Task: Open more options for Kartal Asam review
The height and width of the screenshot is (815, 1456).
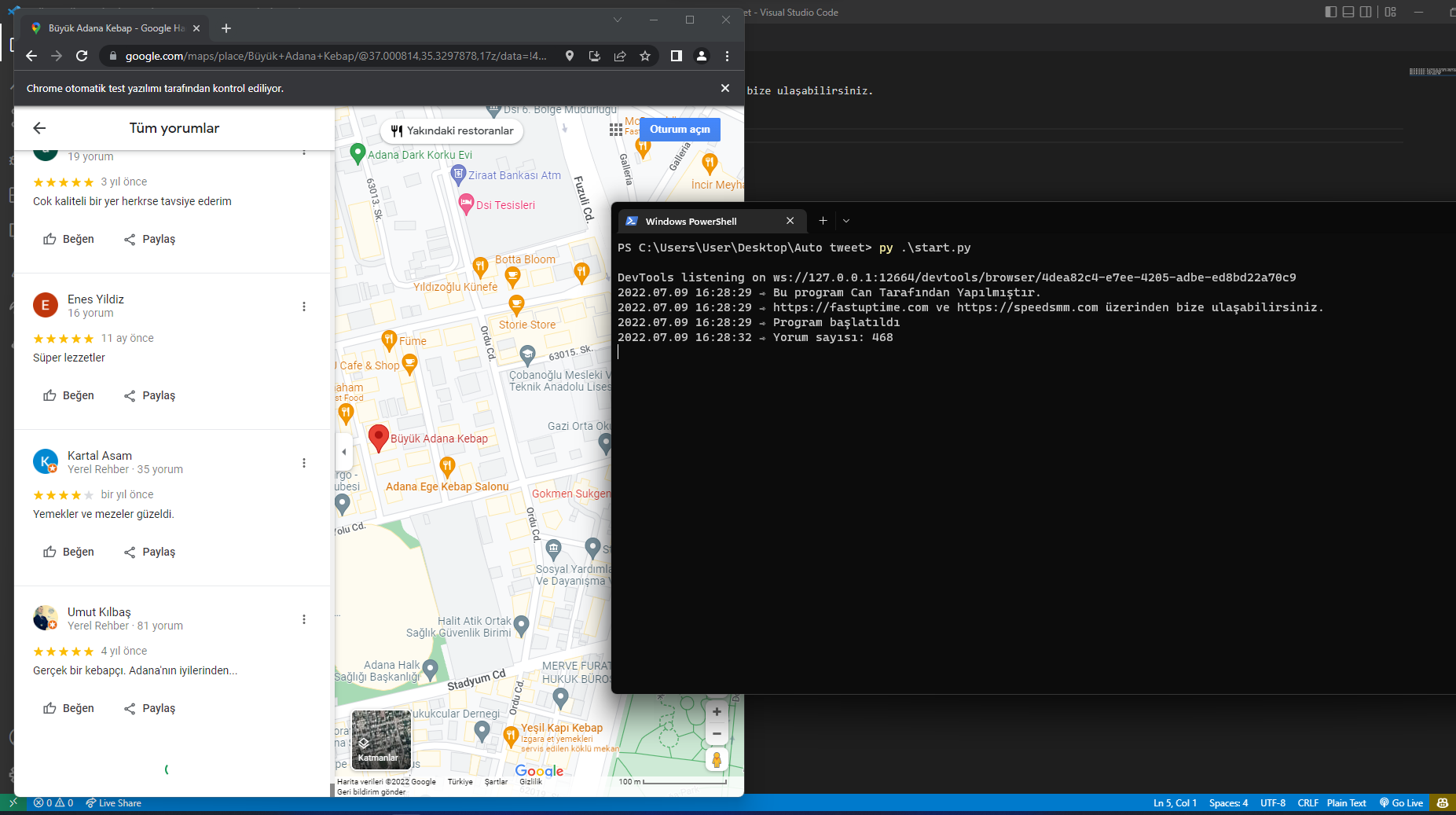Action: pos(304,463)
